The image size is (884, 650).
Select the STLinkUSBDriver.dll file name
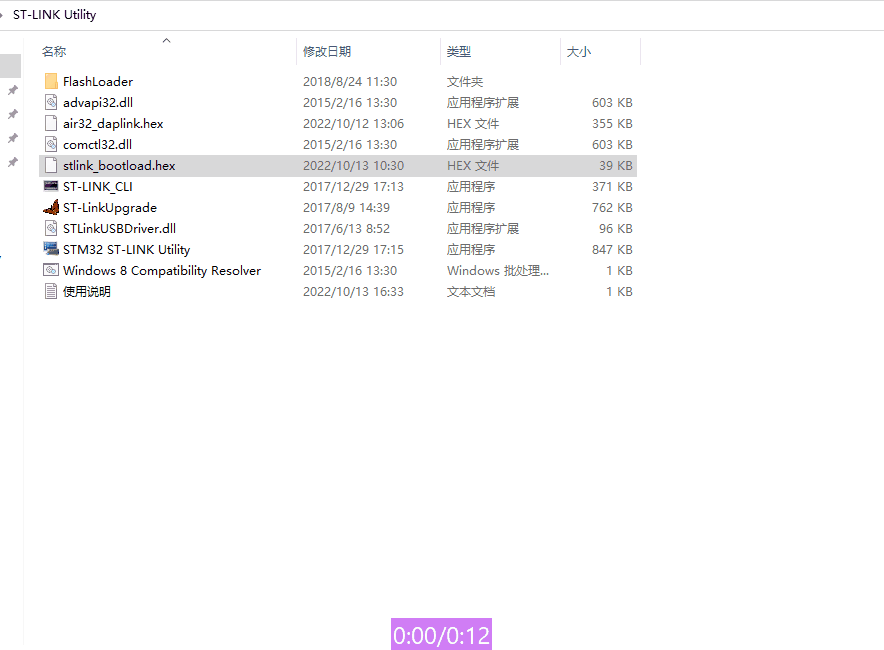pyautogui.click(x=120, y=228)
